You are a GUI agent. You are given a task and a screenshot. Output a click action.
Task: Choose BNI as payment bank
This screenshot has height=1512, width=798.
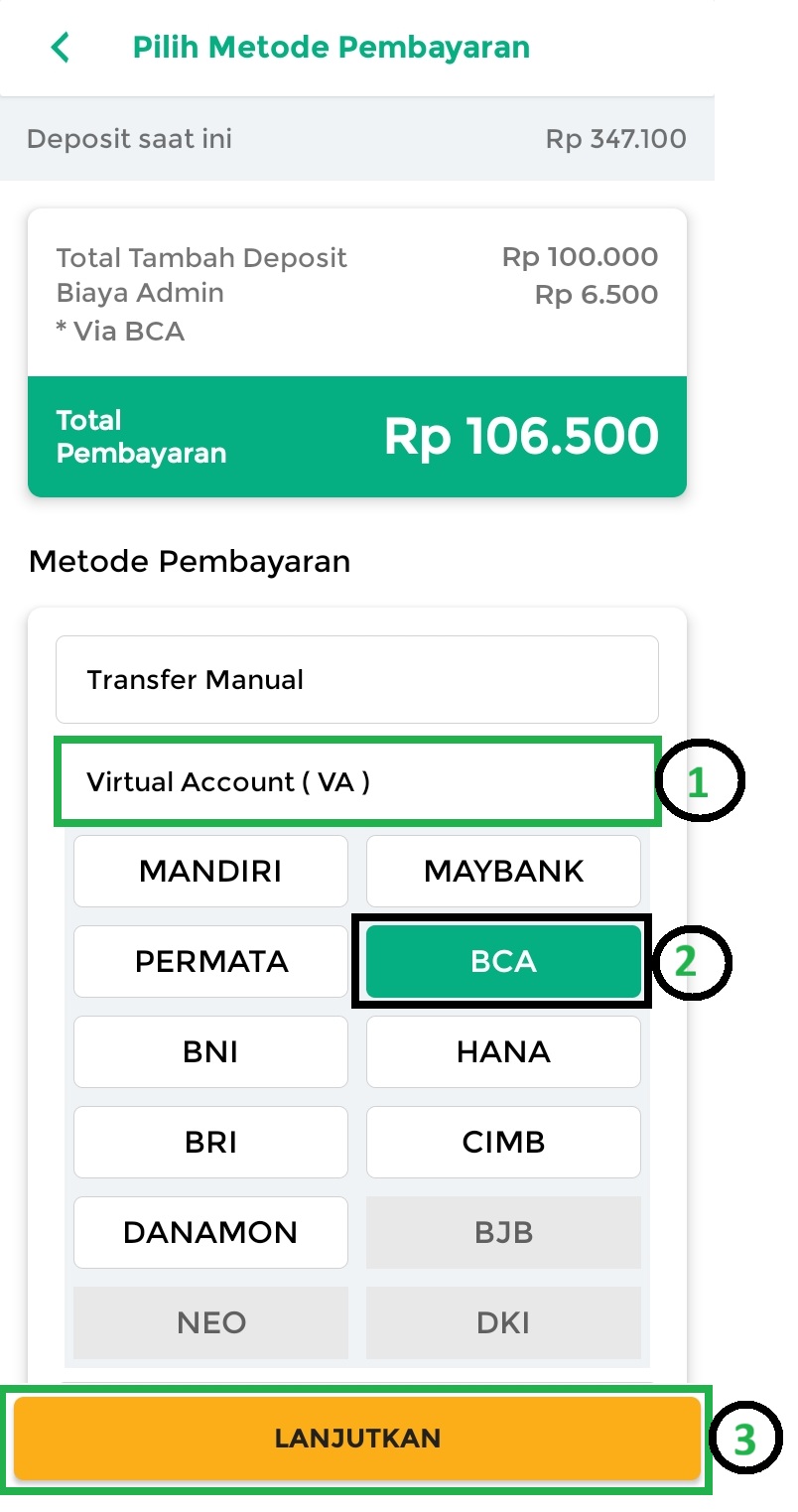(210, 1052)
